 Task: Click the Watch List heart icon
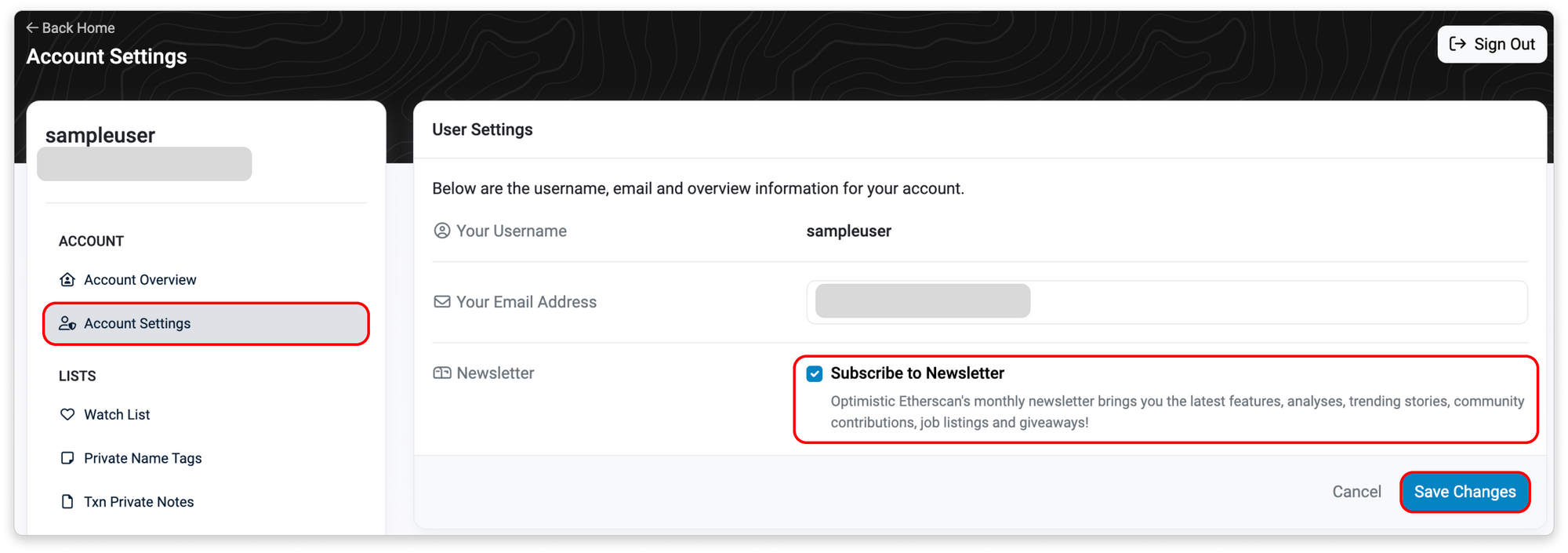67,414
